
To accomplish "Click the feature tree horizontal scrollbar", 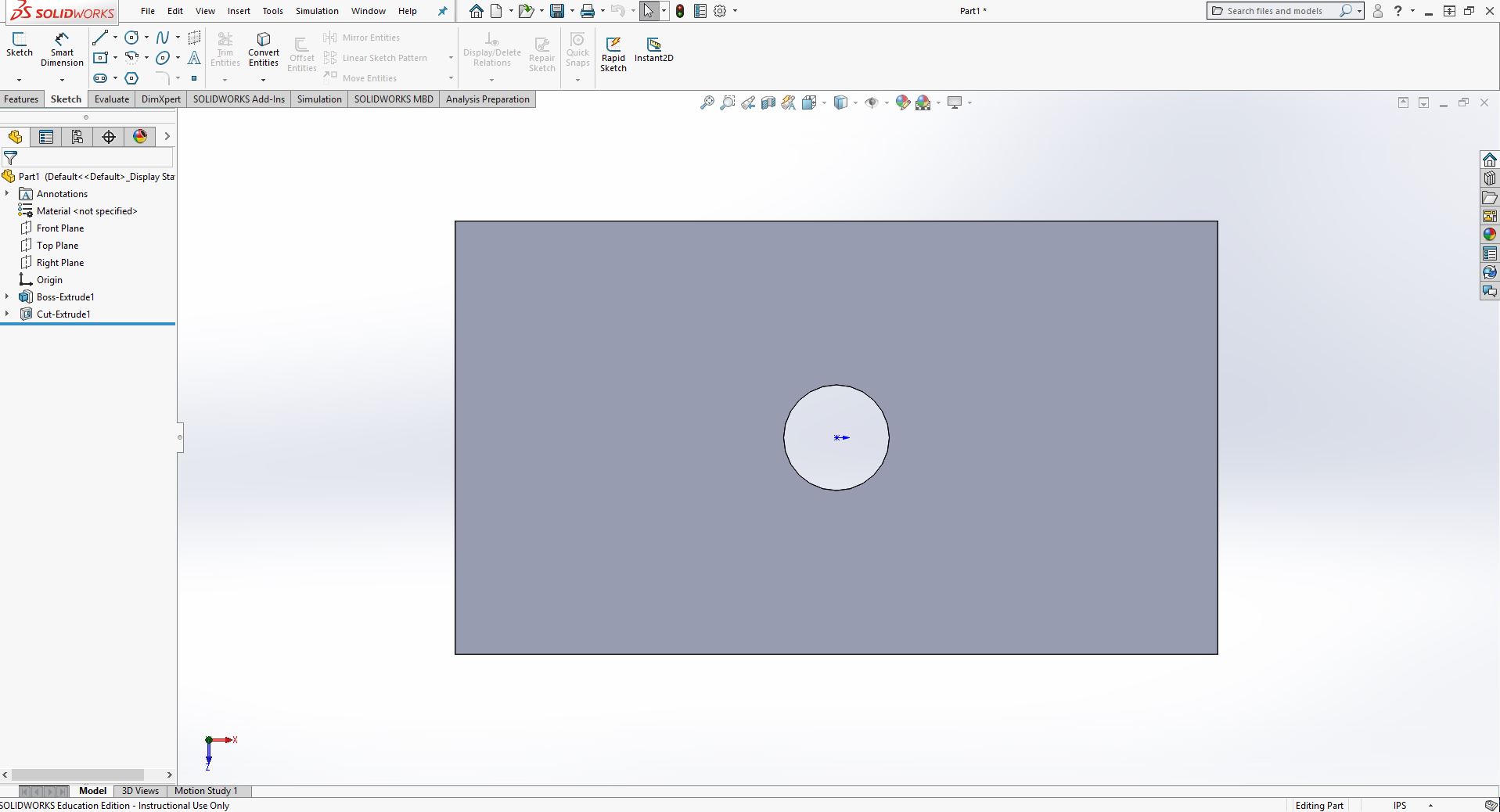I will (78, 774).
